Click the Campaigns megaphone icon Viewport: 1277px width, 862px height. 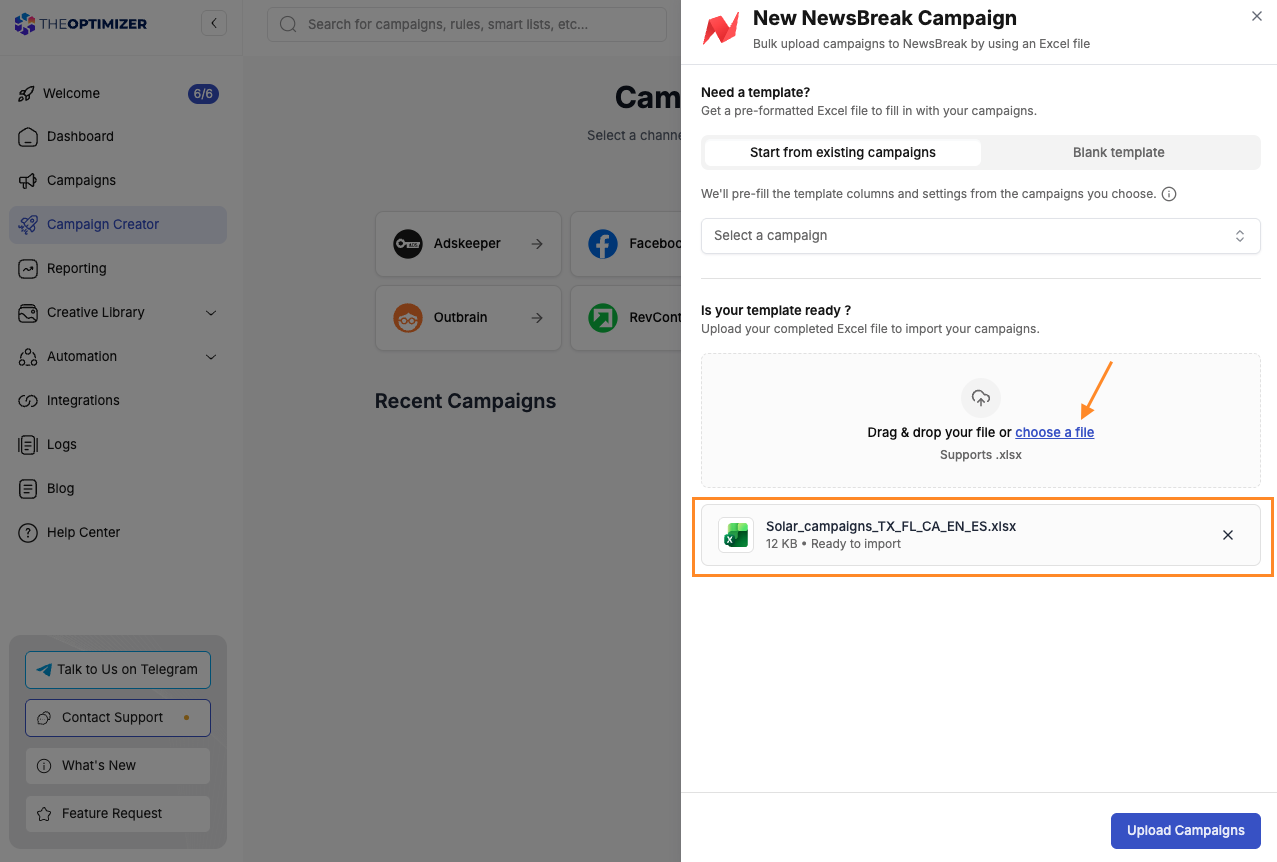pyautogui.click(x=28, y=181)
